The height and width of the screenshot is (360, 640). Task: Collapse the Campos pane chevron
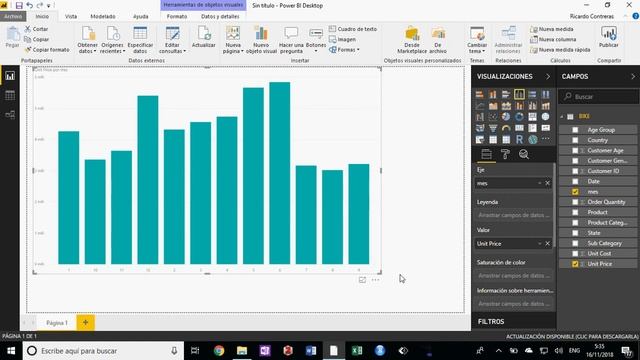(x=633, y=76)
